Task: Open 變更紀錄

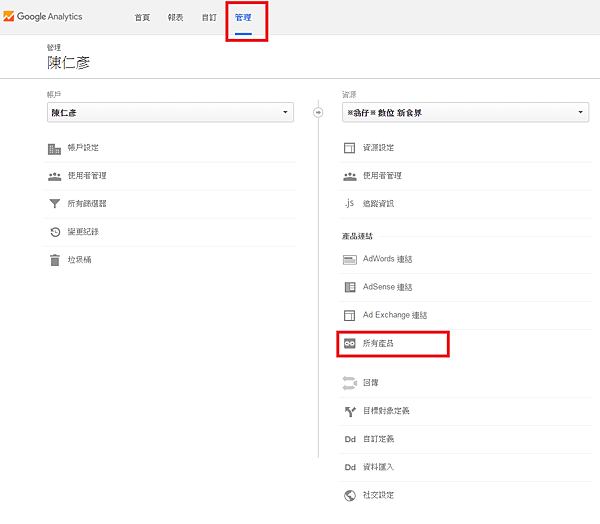Action: click(x=83, y=232)
